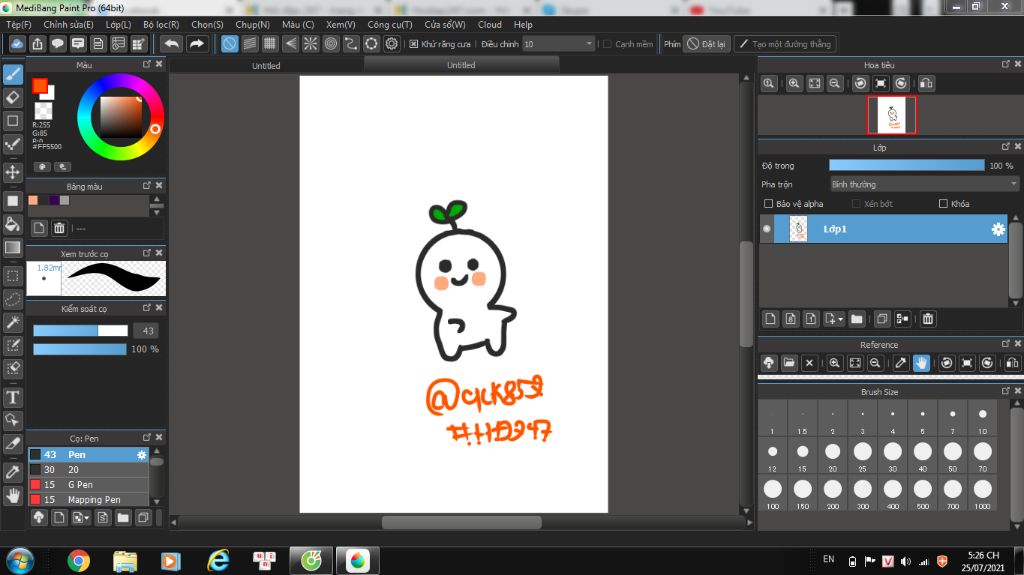The height and width of the screenshot is (575, 1024).
Task: Click the Navigator canvas thumbnail
Action: 891,115
